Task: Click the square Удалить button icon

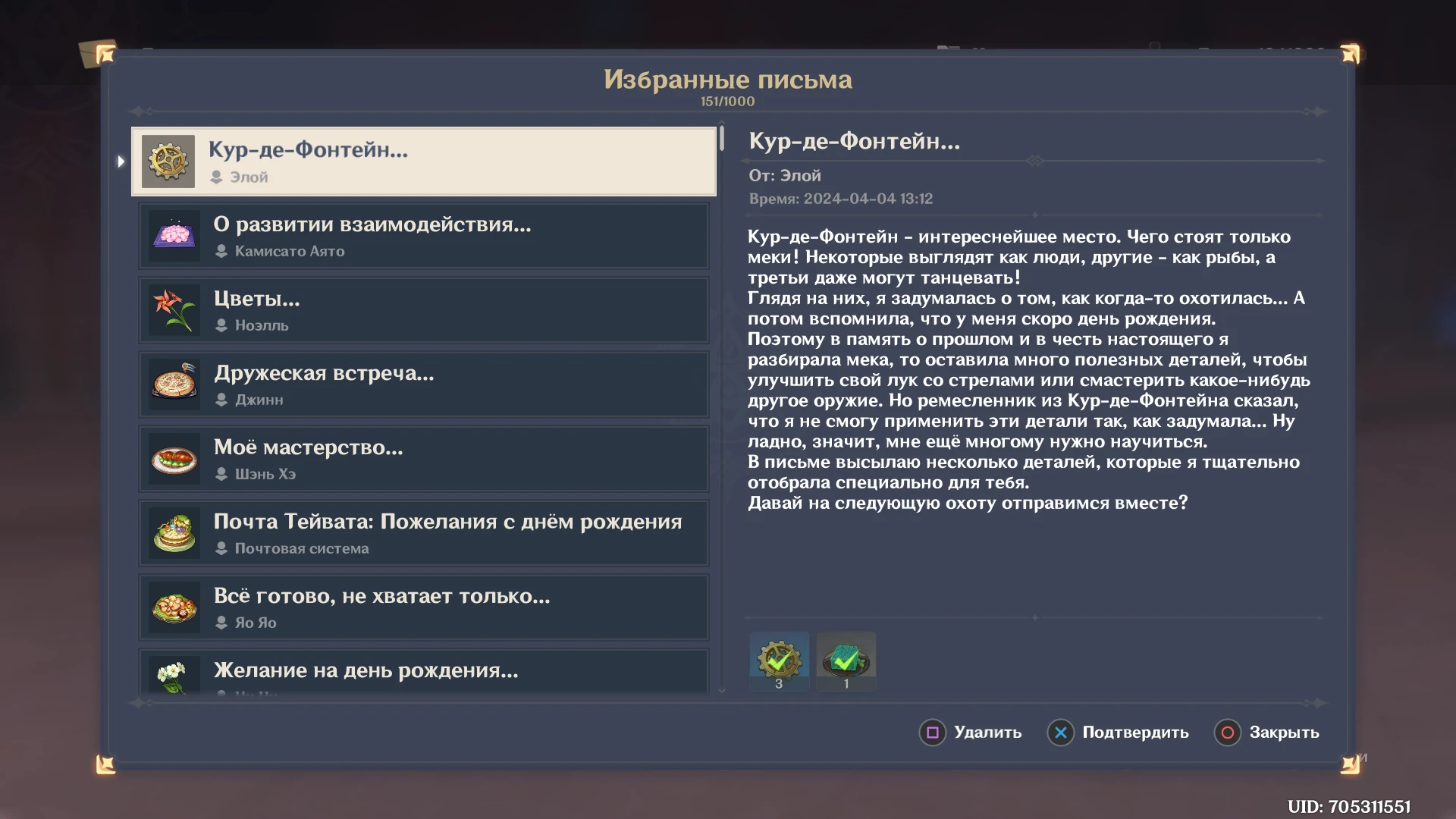Action: 933,733
